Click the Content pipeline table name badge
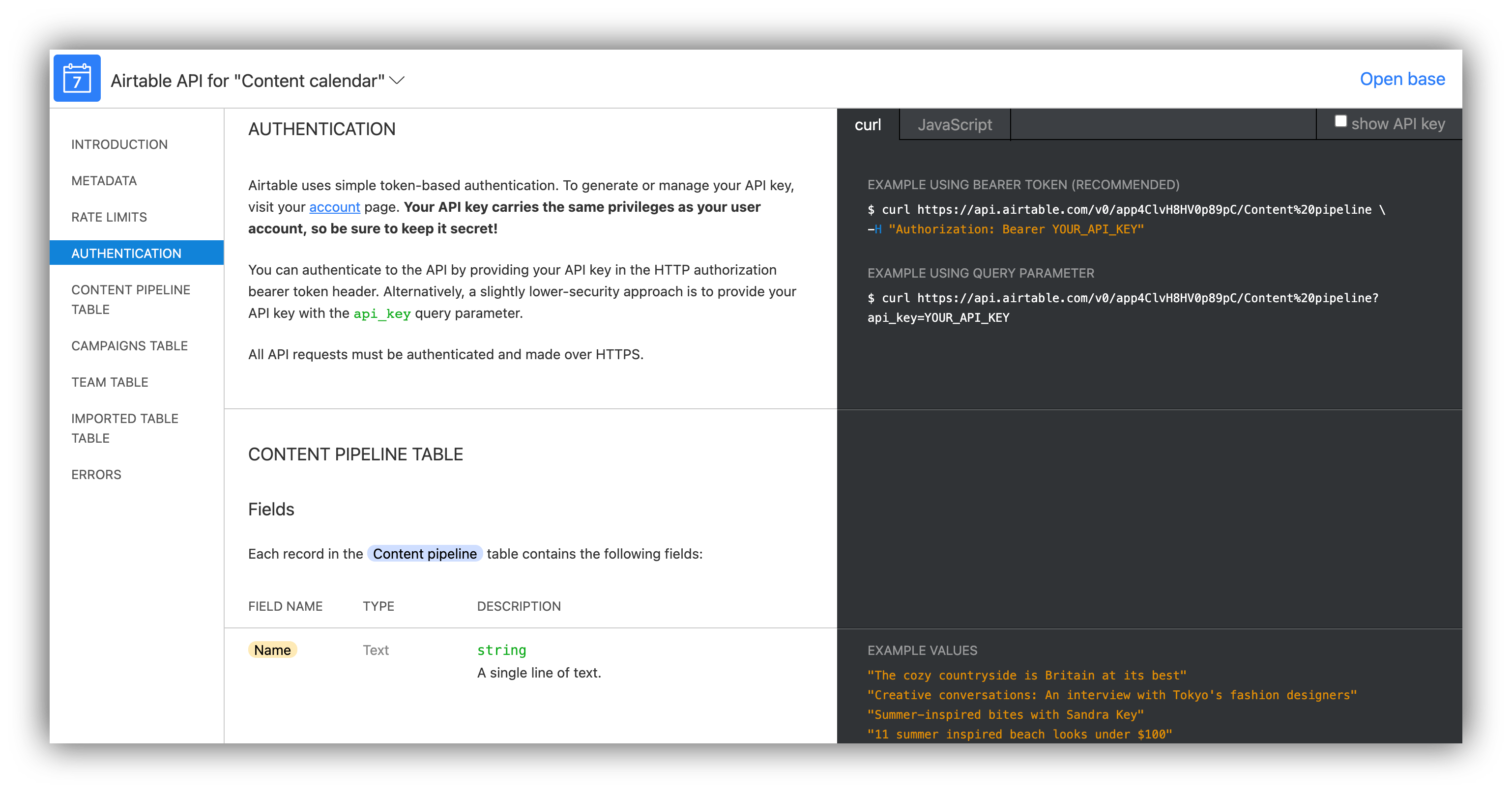Image resolution: width=1512 pixels, height=793 pixels. pyautogui.click(x=424, y=554)
